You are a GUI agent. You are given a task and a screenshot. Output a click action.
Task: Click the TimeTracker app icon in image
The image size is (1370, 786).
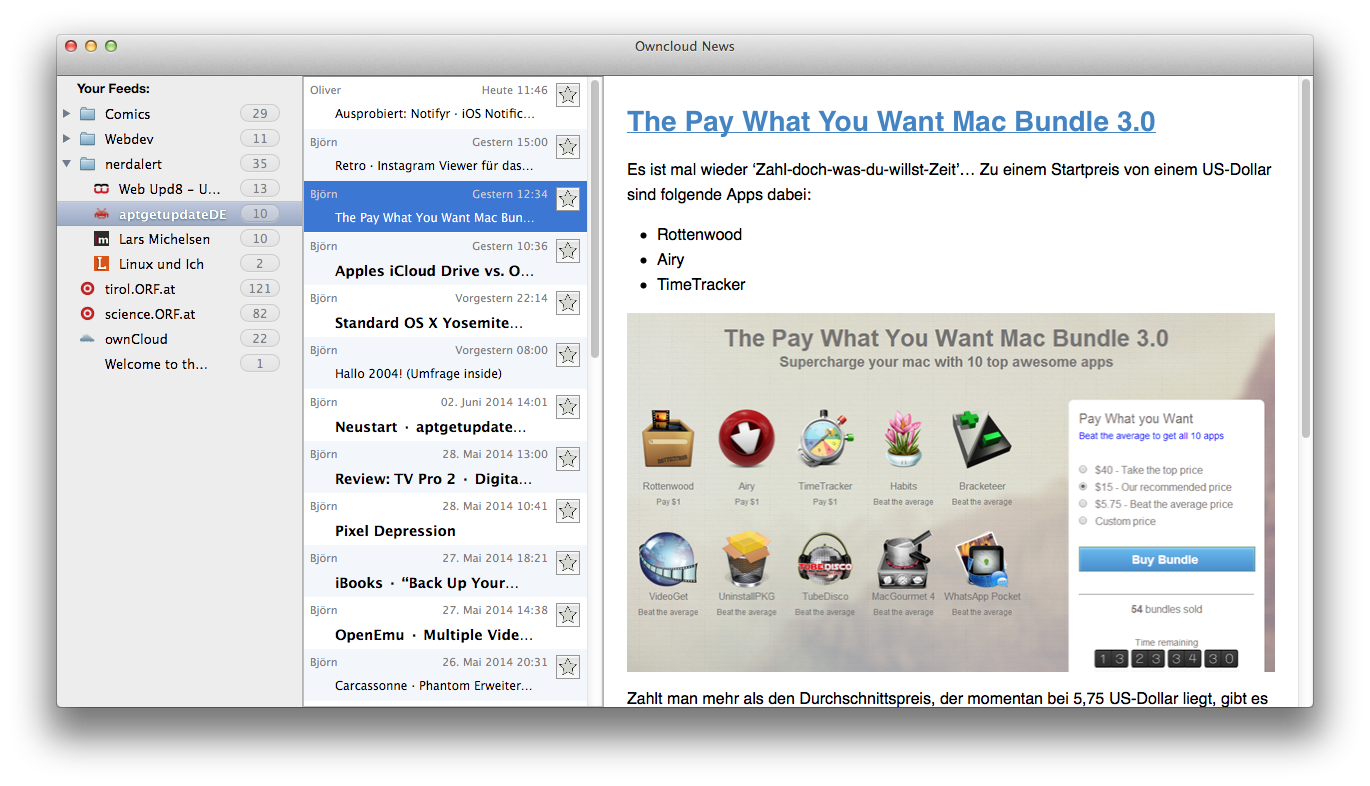[x=825, y=438]
